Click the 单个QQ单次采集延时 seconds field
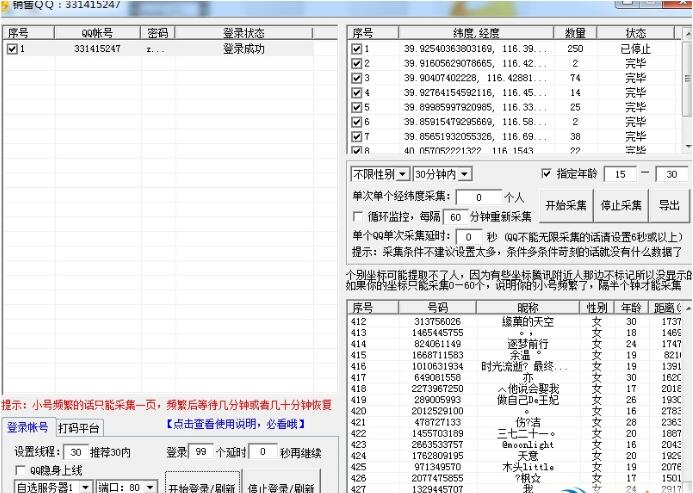 click(x=468, y=237)
